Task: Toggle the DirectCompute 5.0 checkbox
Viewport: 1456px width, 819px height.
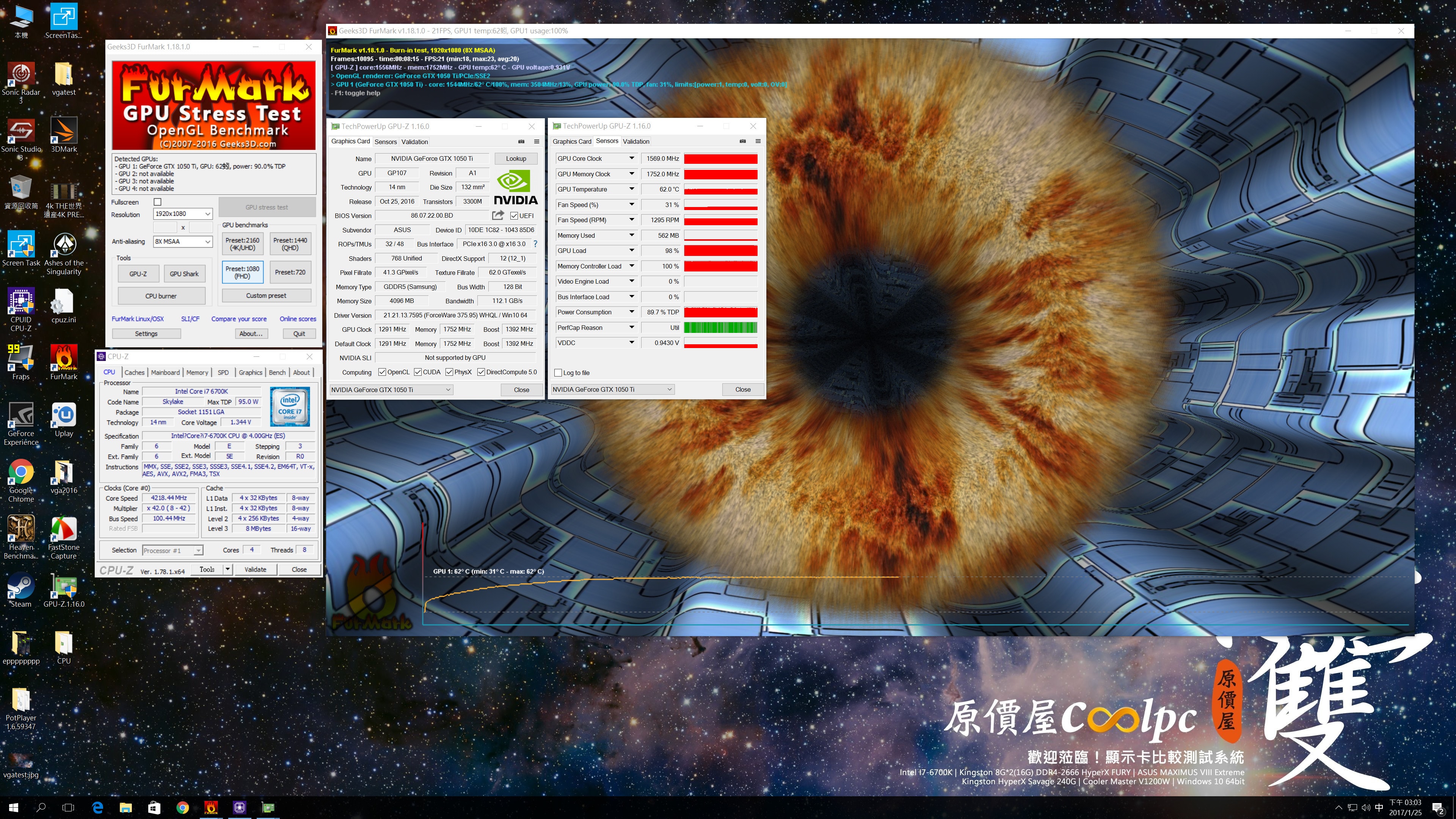Action: tap(481, 372)
